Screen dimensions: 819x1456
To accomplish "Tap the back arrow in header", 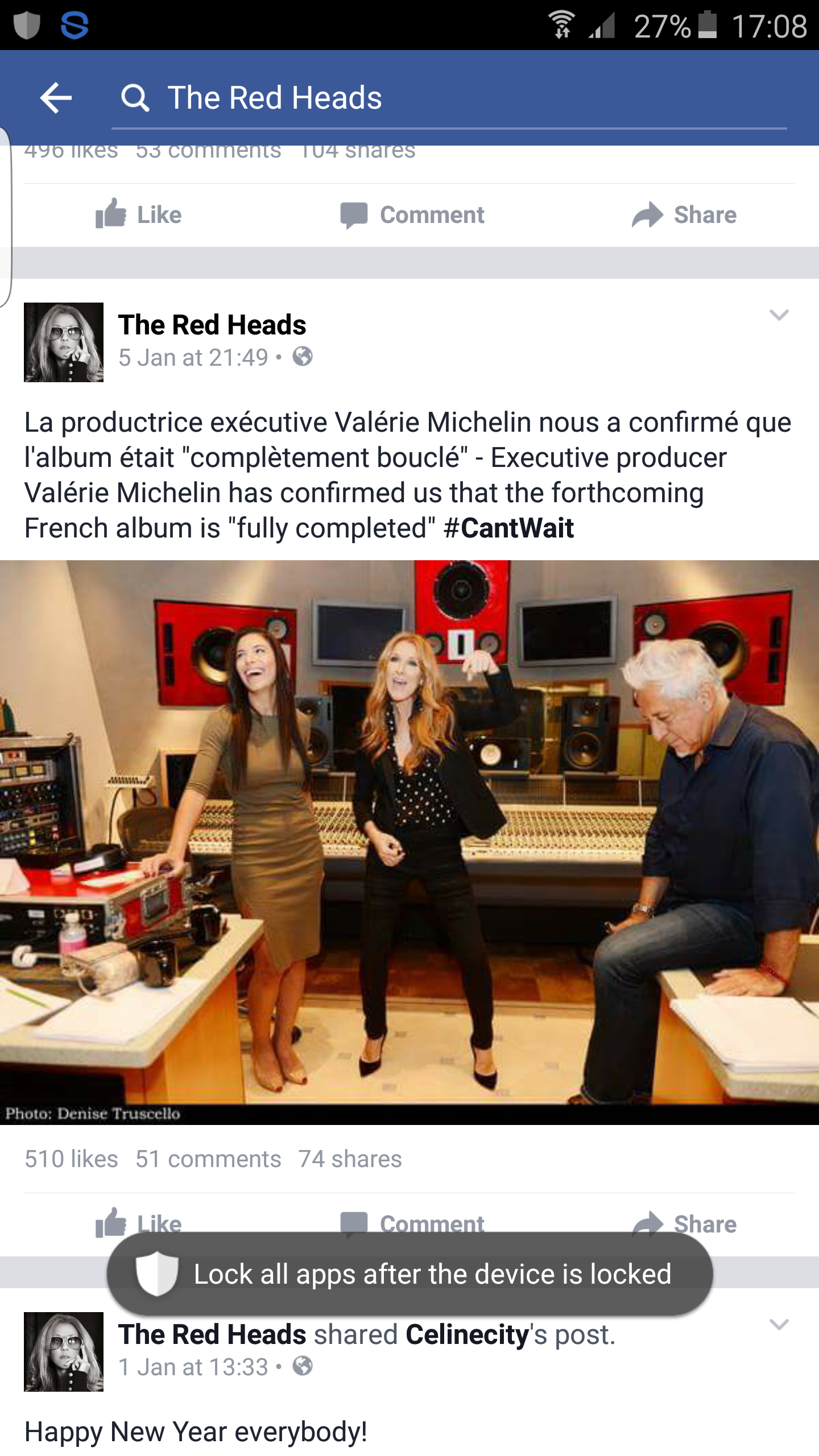I will tap(56, 98).
